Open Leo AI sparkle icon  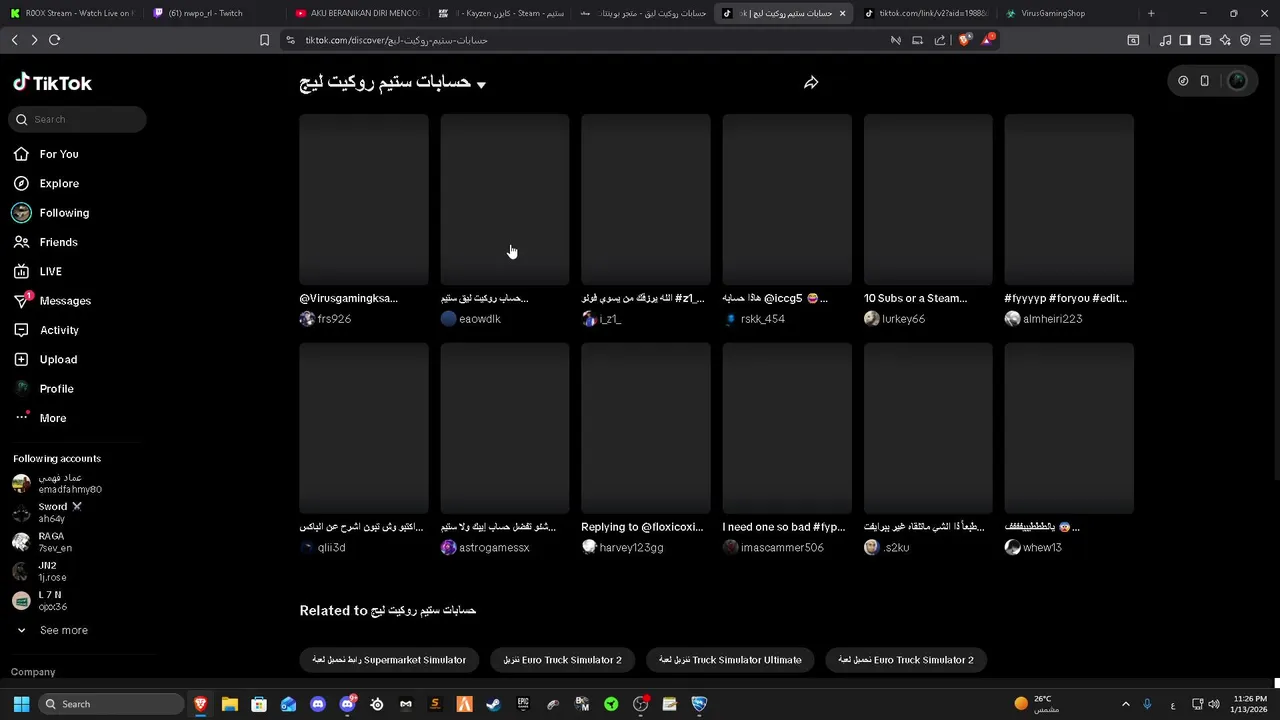[1225, 40]
